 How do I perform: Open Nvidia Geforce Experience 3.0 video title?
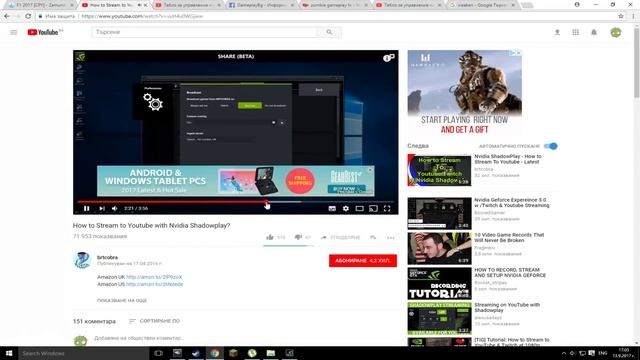coord(511,203)
